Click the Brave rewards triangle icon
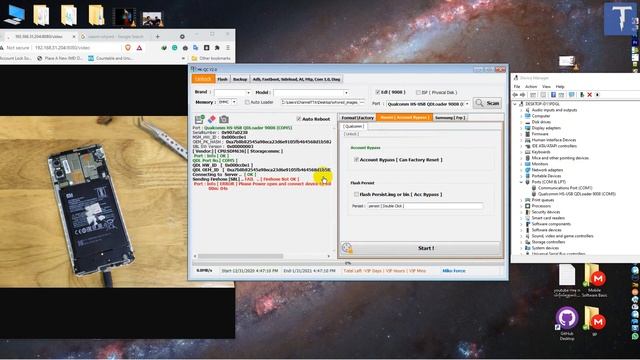Viewport: 640px width, 360px height. (139, 48)
